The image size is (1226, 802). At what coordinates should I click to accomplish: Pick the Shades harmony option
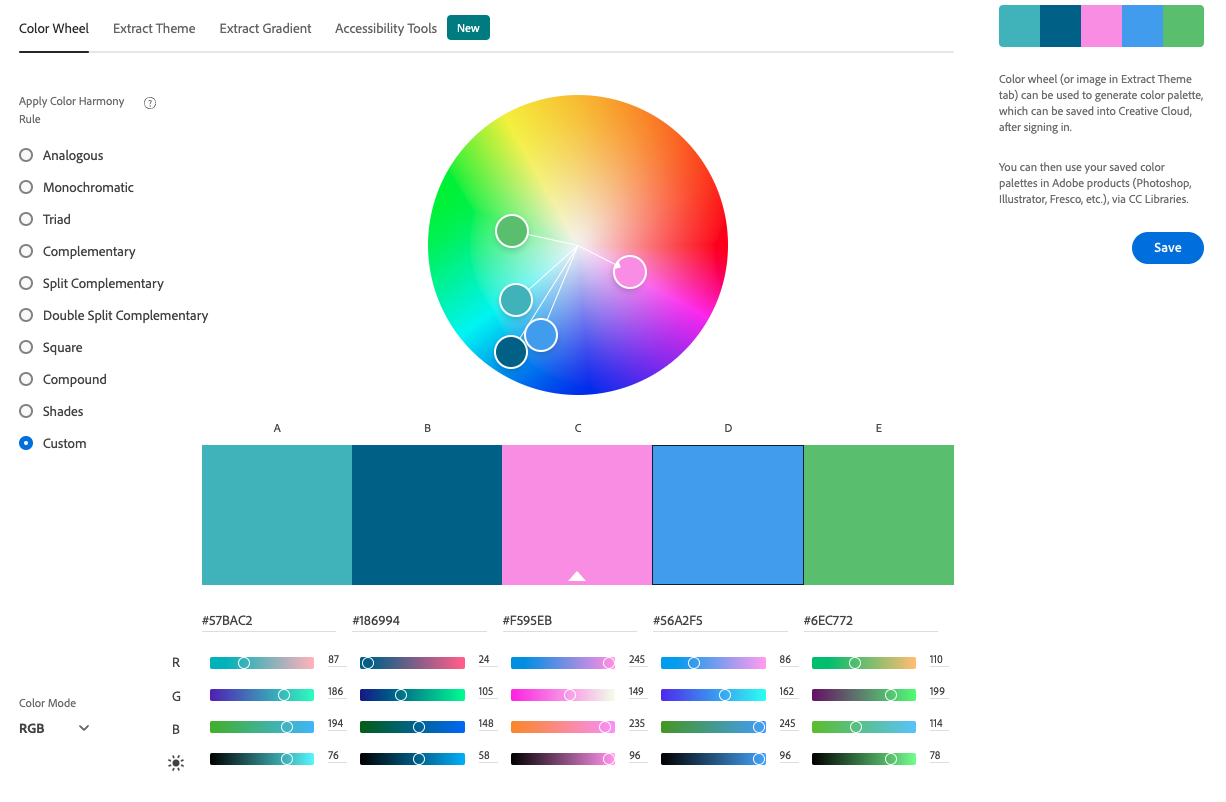point(27,411)
